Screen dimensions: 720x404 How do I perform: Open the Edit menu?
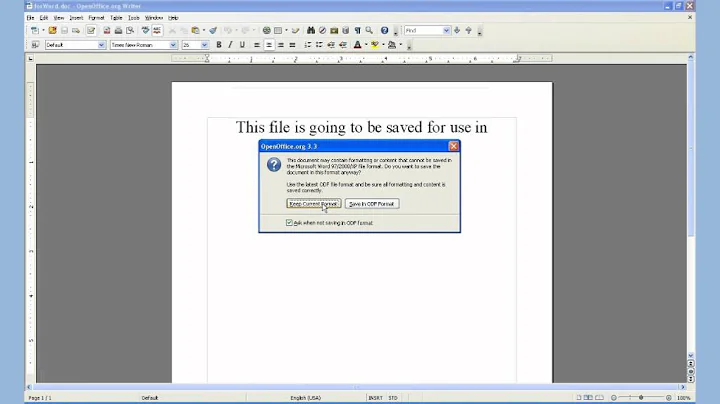tap(44, 17)
